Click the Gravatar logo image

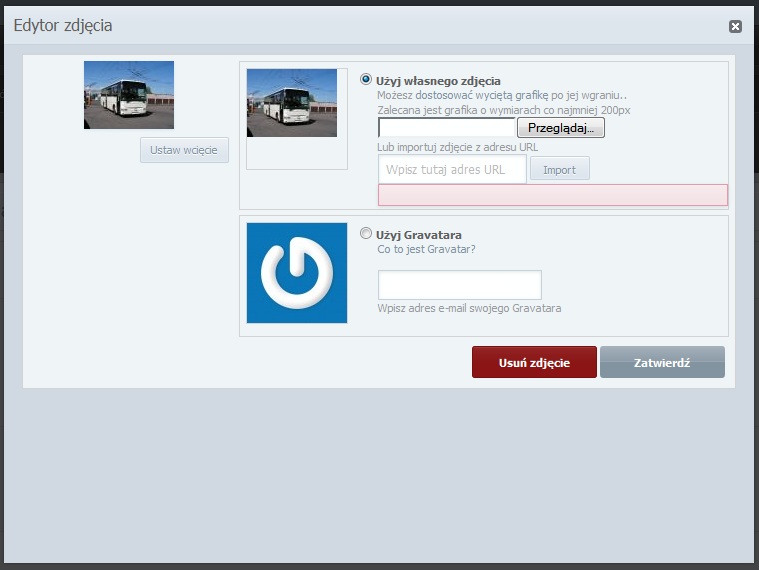(x=297, y=273)
